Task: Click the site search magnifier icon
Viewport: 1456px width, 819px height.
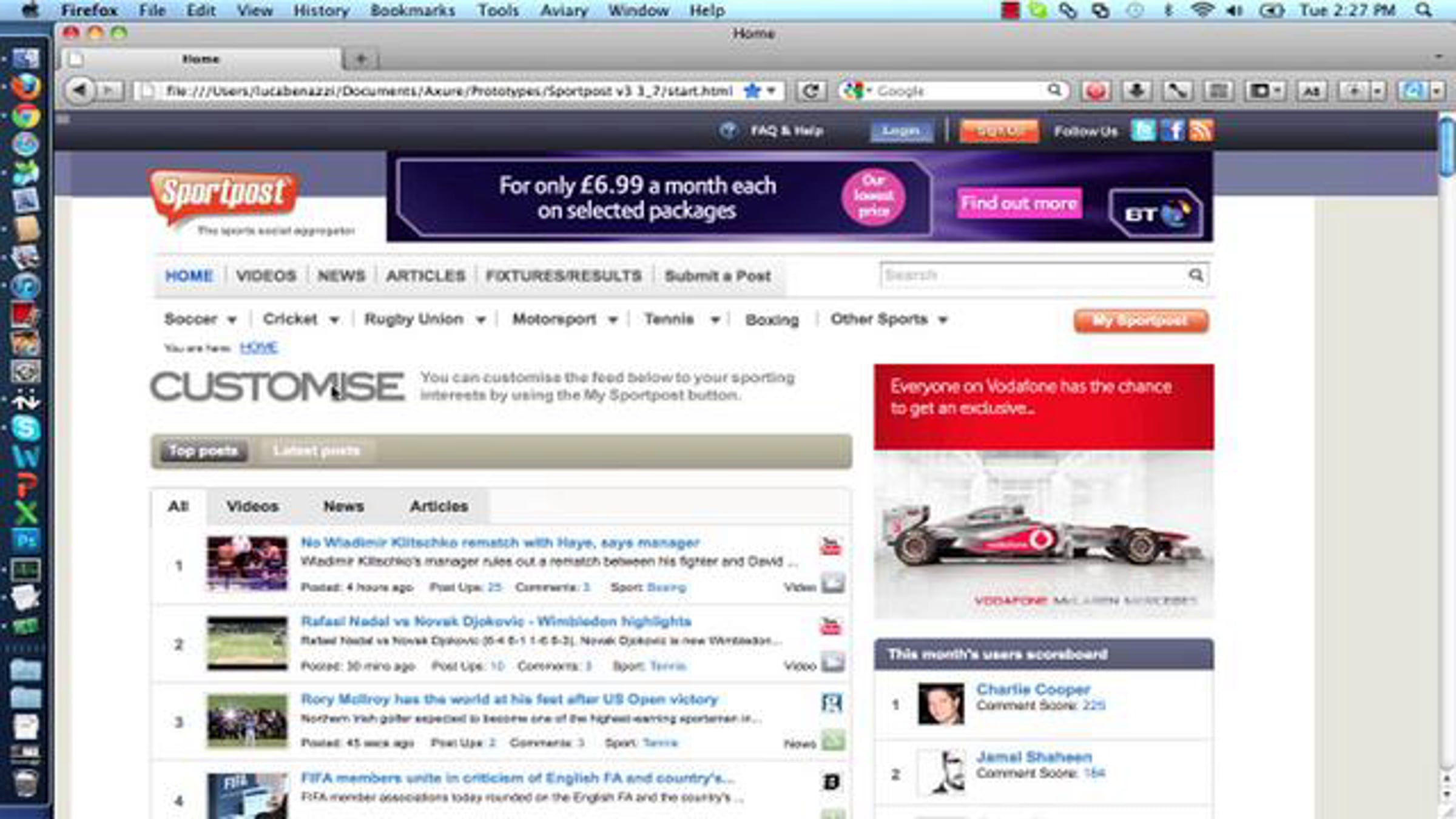Action: coord(1196,275)
